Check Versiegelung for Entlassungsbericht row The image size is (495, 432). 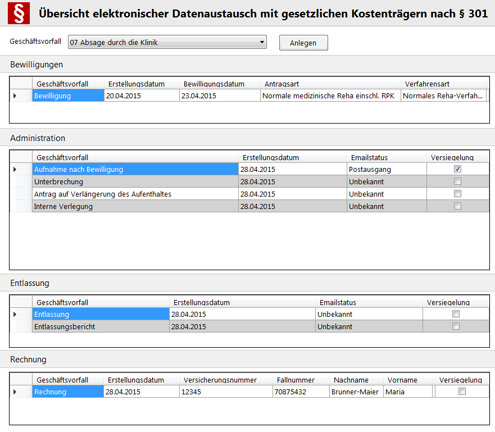(x=456, y=326)
